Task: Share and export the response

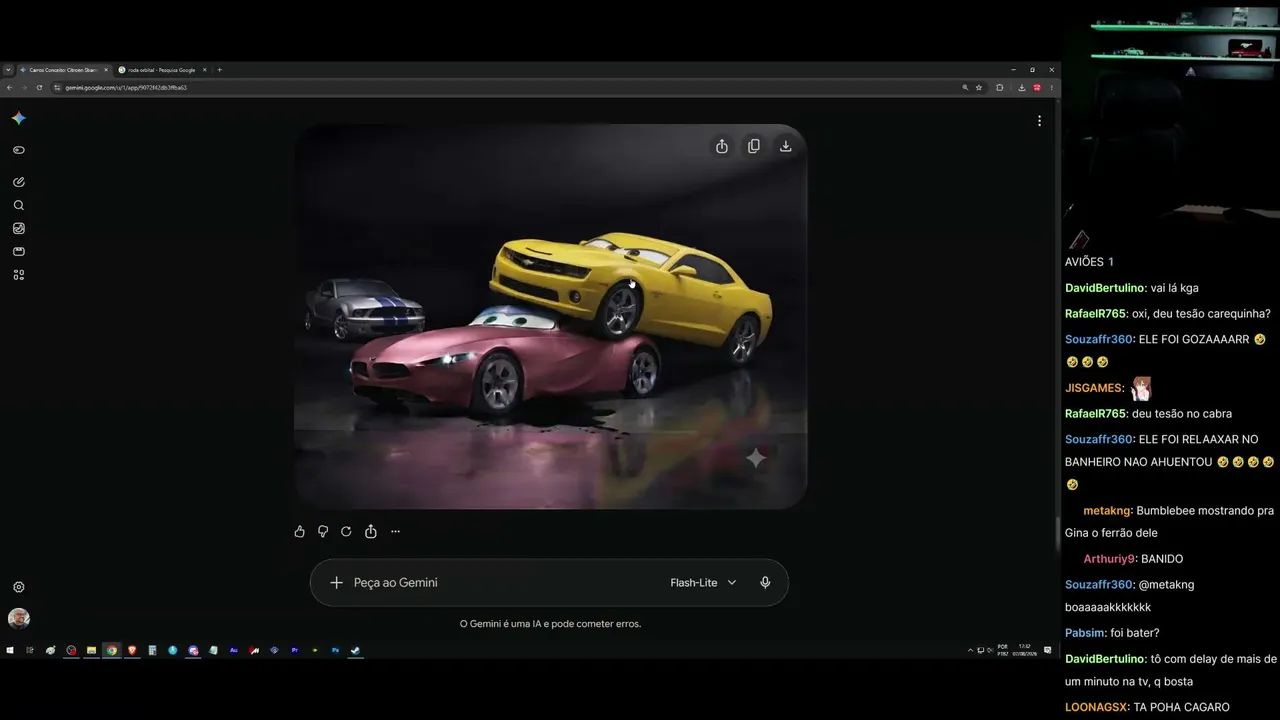Action: click(x=371, y=531)
